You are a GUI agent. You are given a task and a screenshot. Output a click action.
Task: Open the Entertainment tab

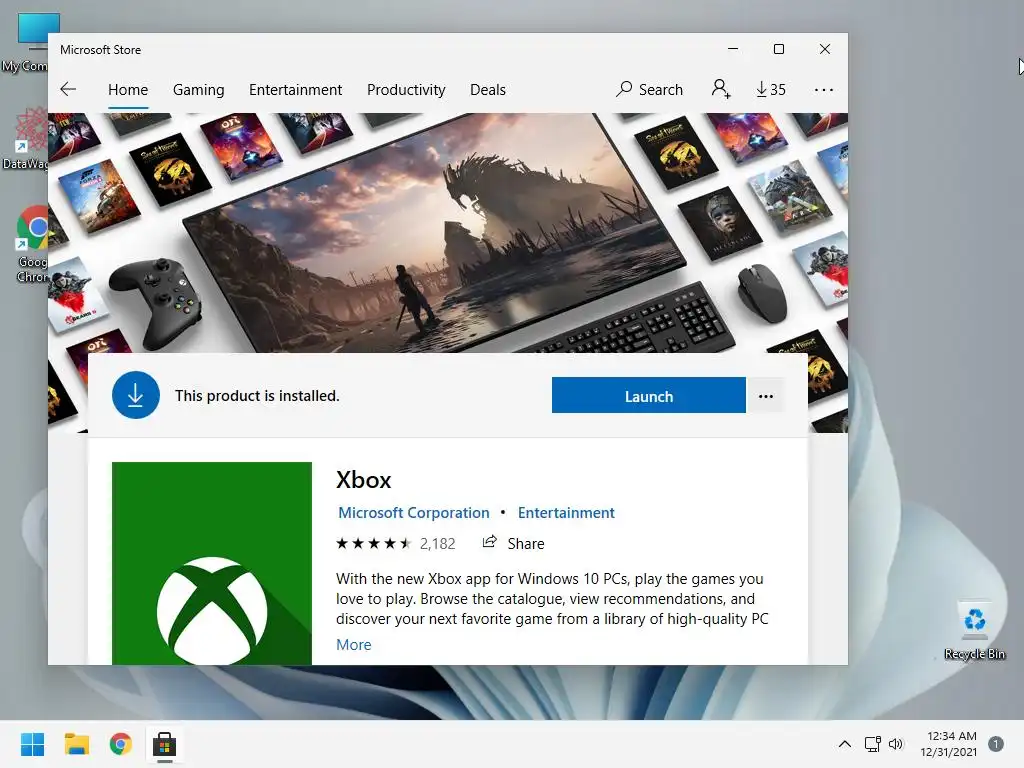coord(295,89)
